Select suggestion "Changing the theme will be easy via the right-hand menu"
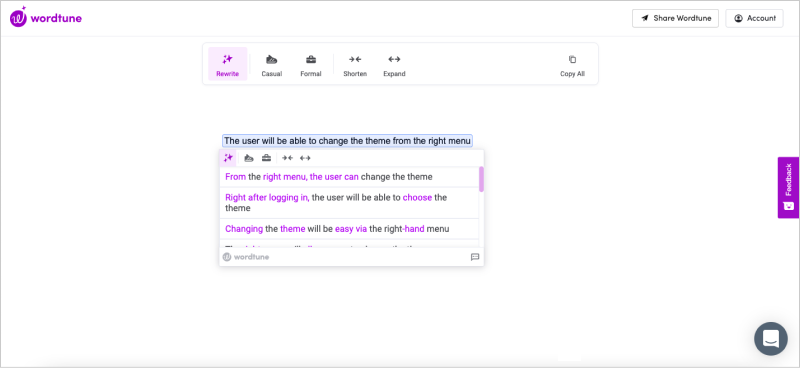800x368 pixels. tap(349, 229)
